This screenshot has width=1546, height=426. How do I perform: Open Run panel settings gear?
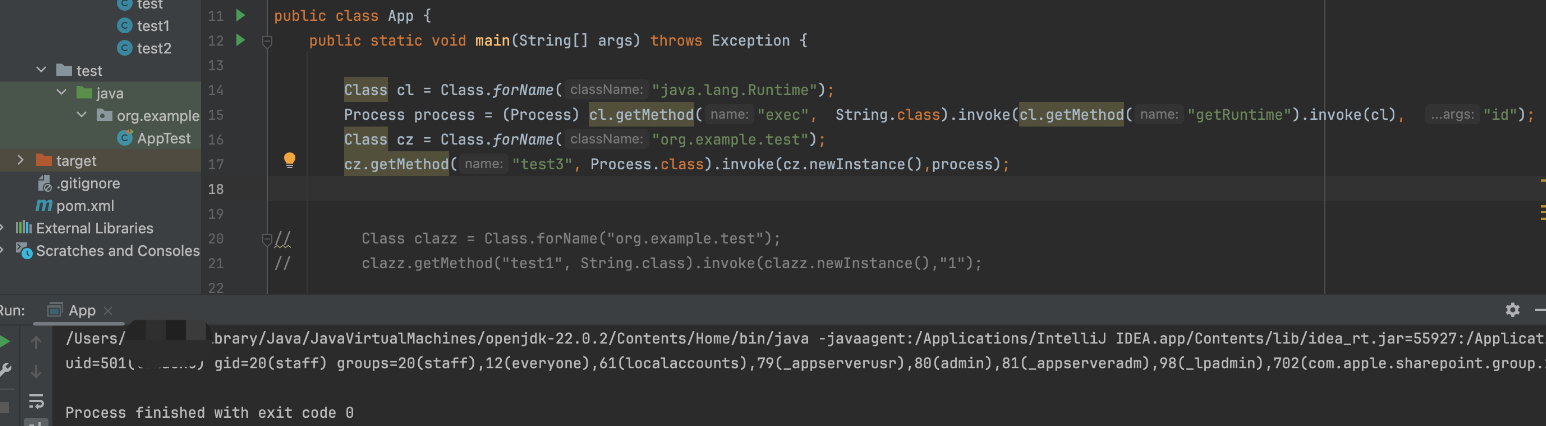tap(1512, 310)
